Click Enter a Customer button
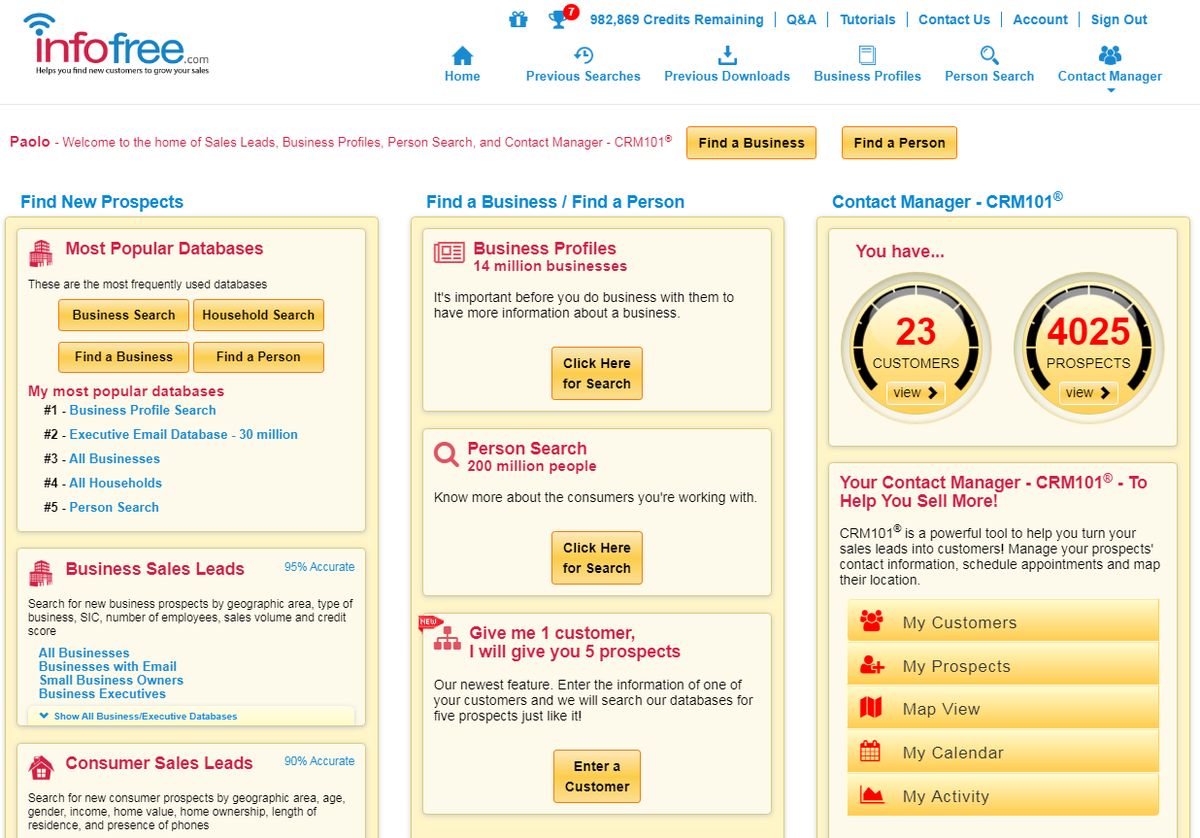This screenshot has width=1200, height=838. click(597, 776)
